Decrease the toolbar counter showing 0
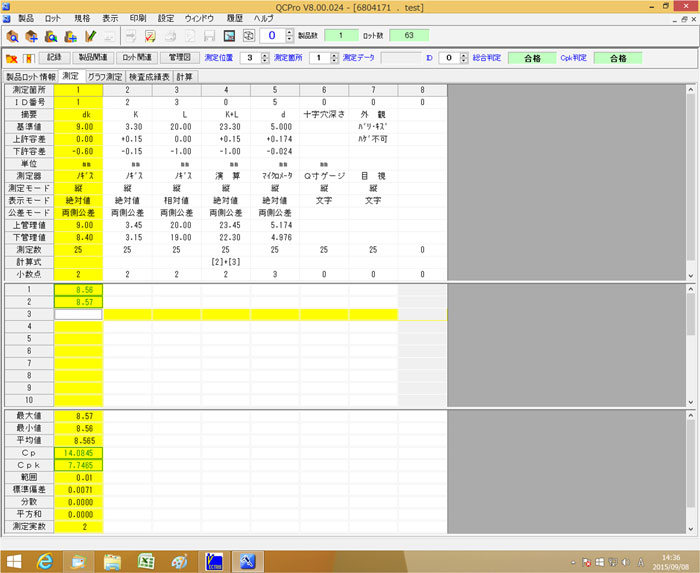 click(x=289, y=39)
